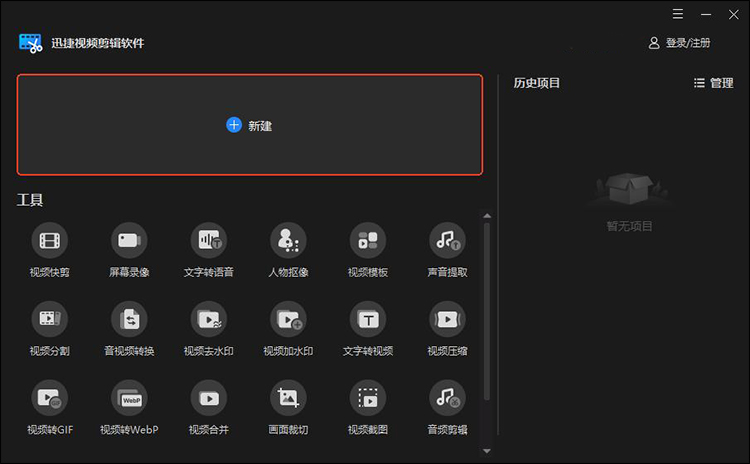Launch the 音频剪辑 audio editing tool
Viewport: 750px width, 464px height.
pyautogui.click(x=447, y=408)
